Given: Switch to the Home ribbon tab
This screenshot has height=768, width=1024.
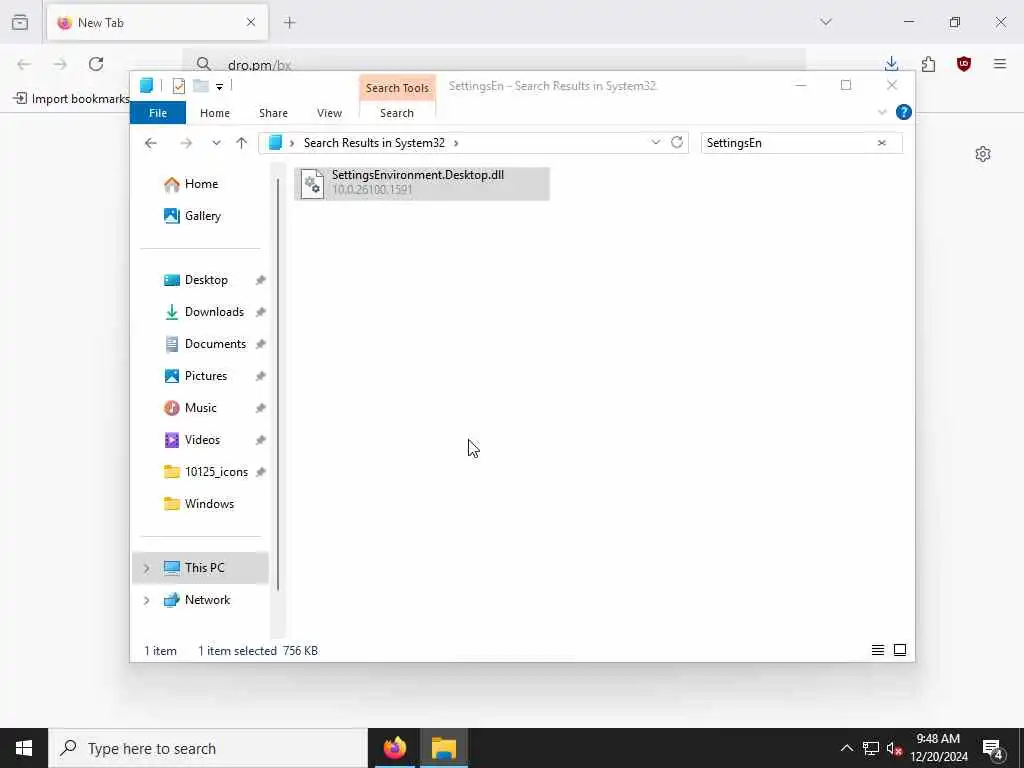Looking at the screenshot, I should point(215,113).
